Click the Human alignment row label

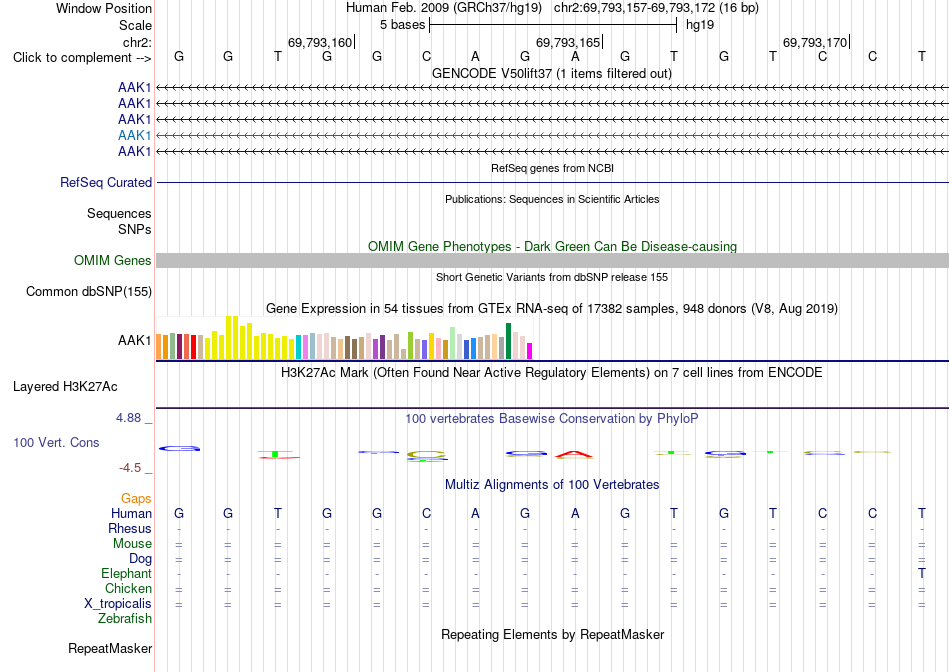tap(131, 513)
